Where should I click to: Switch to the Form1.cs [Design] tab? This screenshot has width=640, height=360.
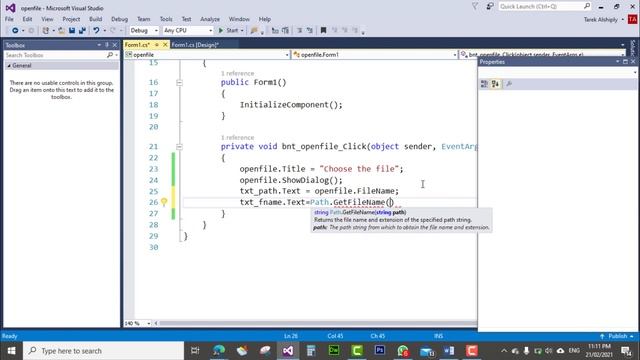point(195,45)
